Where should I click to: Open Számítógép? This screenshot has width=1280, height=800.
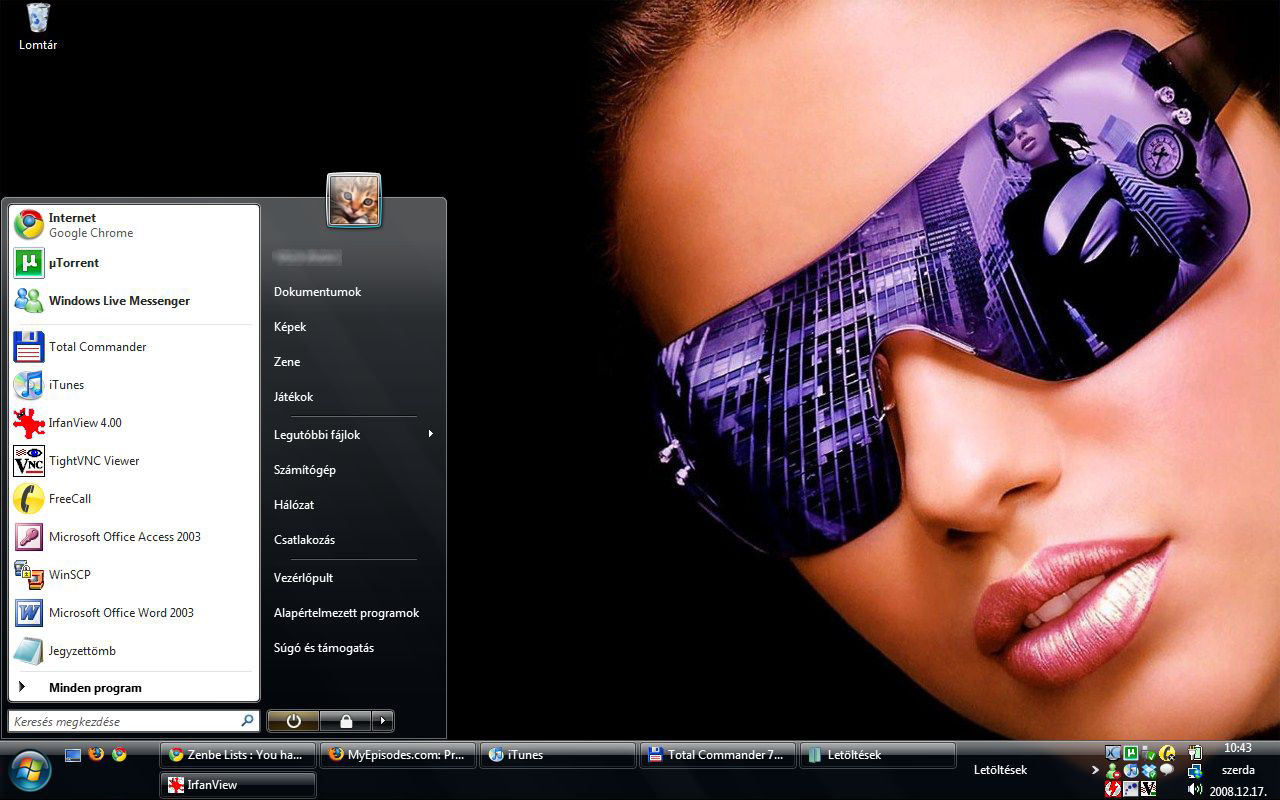point(305,470)
